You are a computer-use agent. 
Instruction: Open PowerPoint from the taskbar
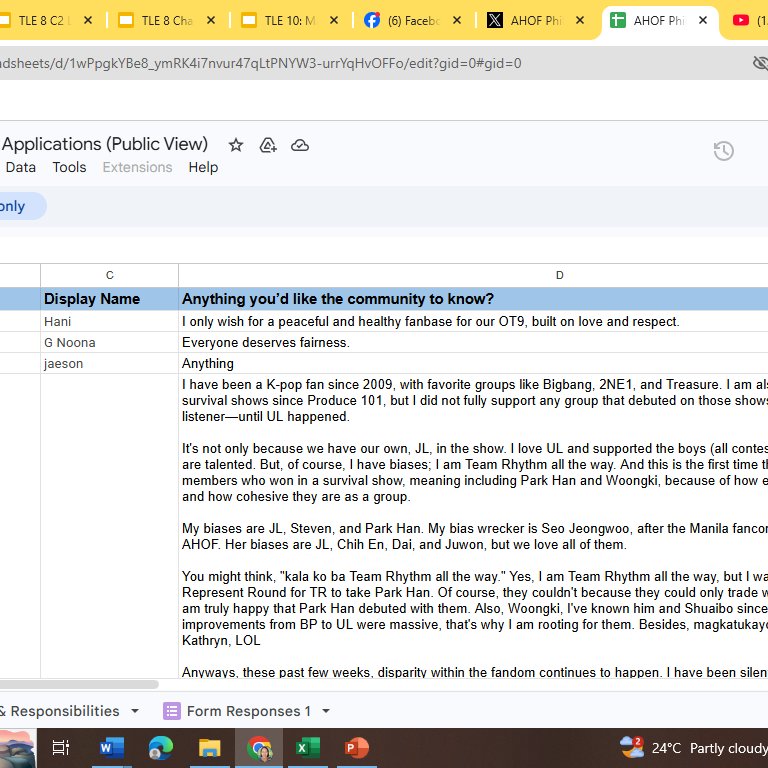(357, 748)
